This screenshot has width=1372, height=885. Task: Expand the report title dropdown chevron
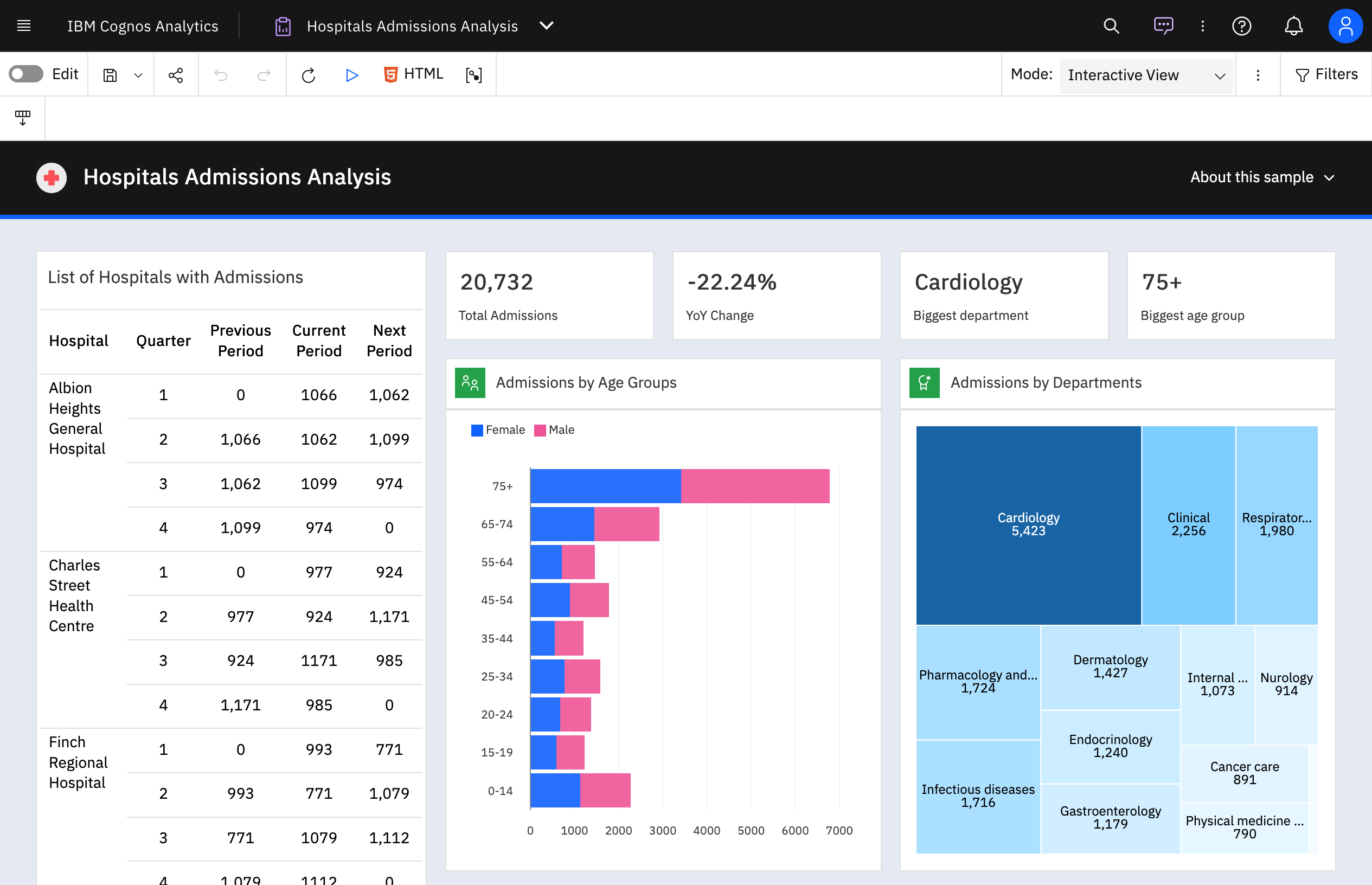[547, 26]
